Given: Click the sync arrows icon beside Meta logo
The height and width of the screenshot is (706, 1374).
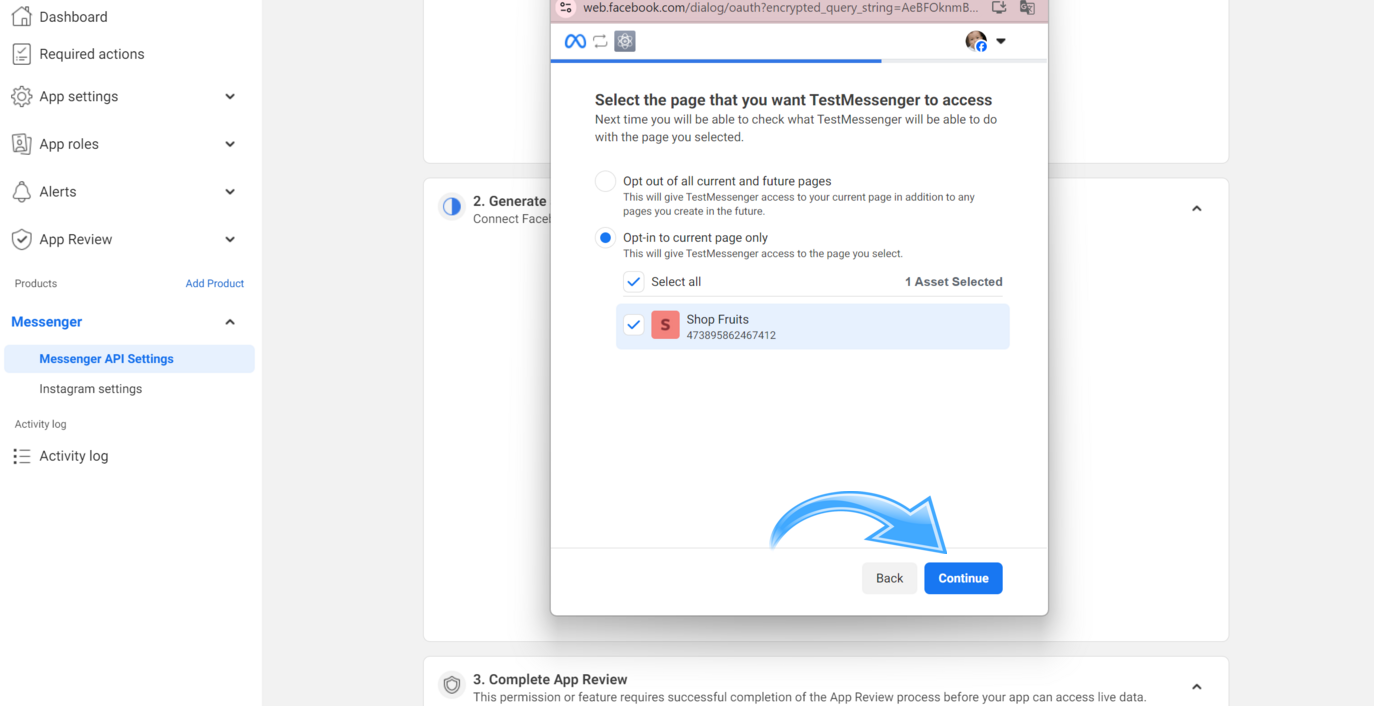Looking at the screenshot, I should 599,41.
